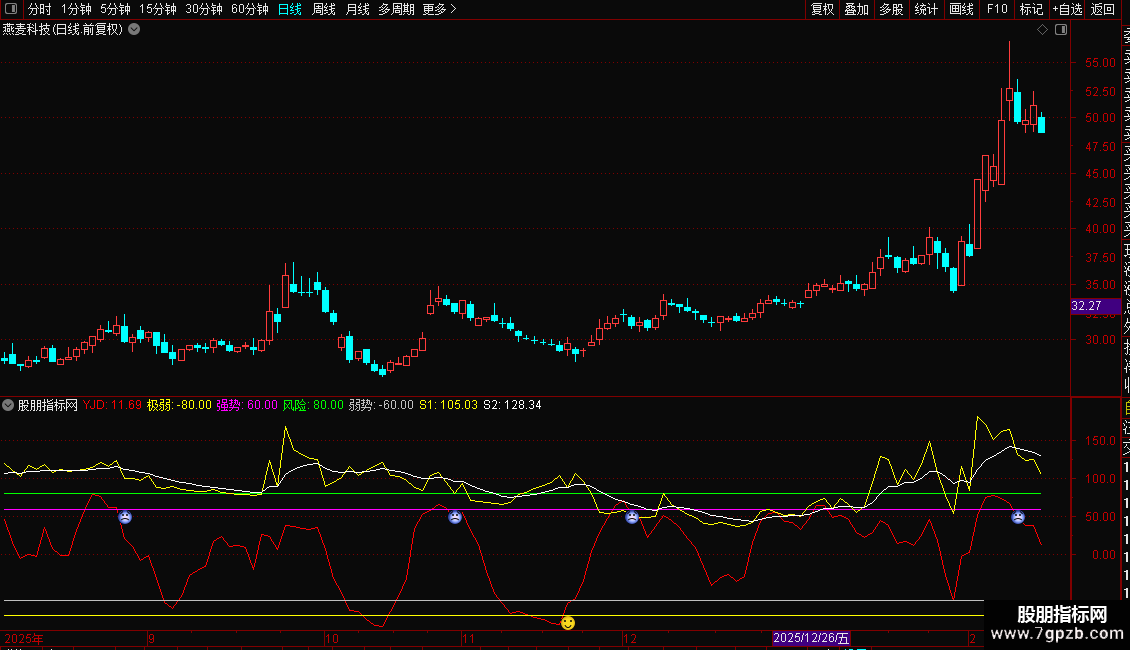Click the rightmost sad face signal marker
This screenshot has height=650, width=1130.
pos(1017,517)
